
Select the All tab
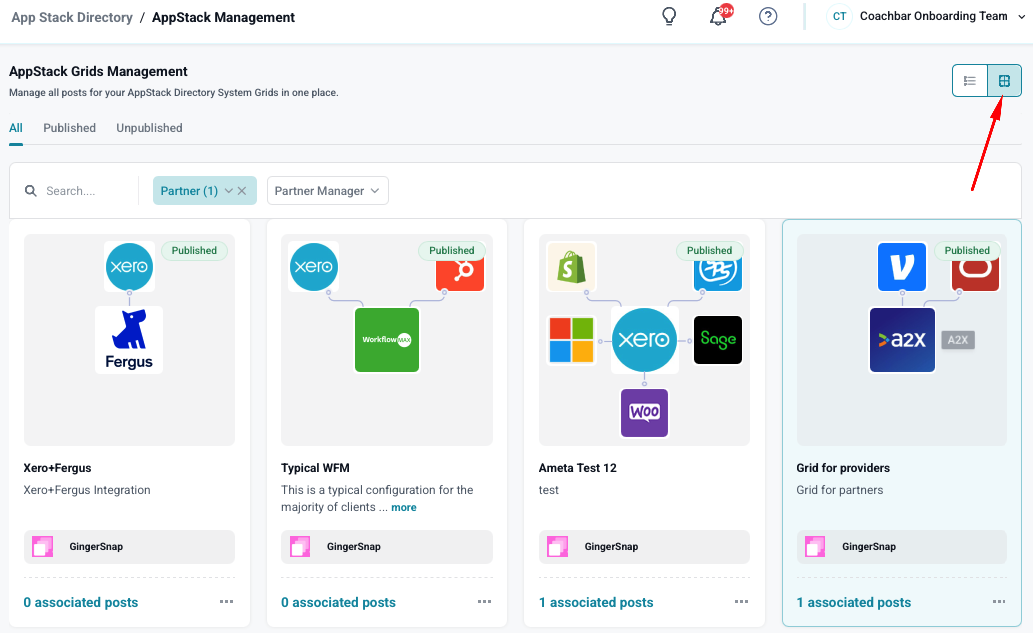(x=16, y=128)
